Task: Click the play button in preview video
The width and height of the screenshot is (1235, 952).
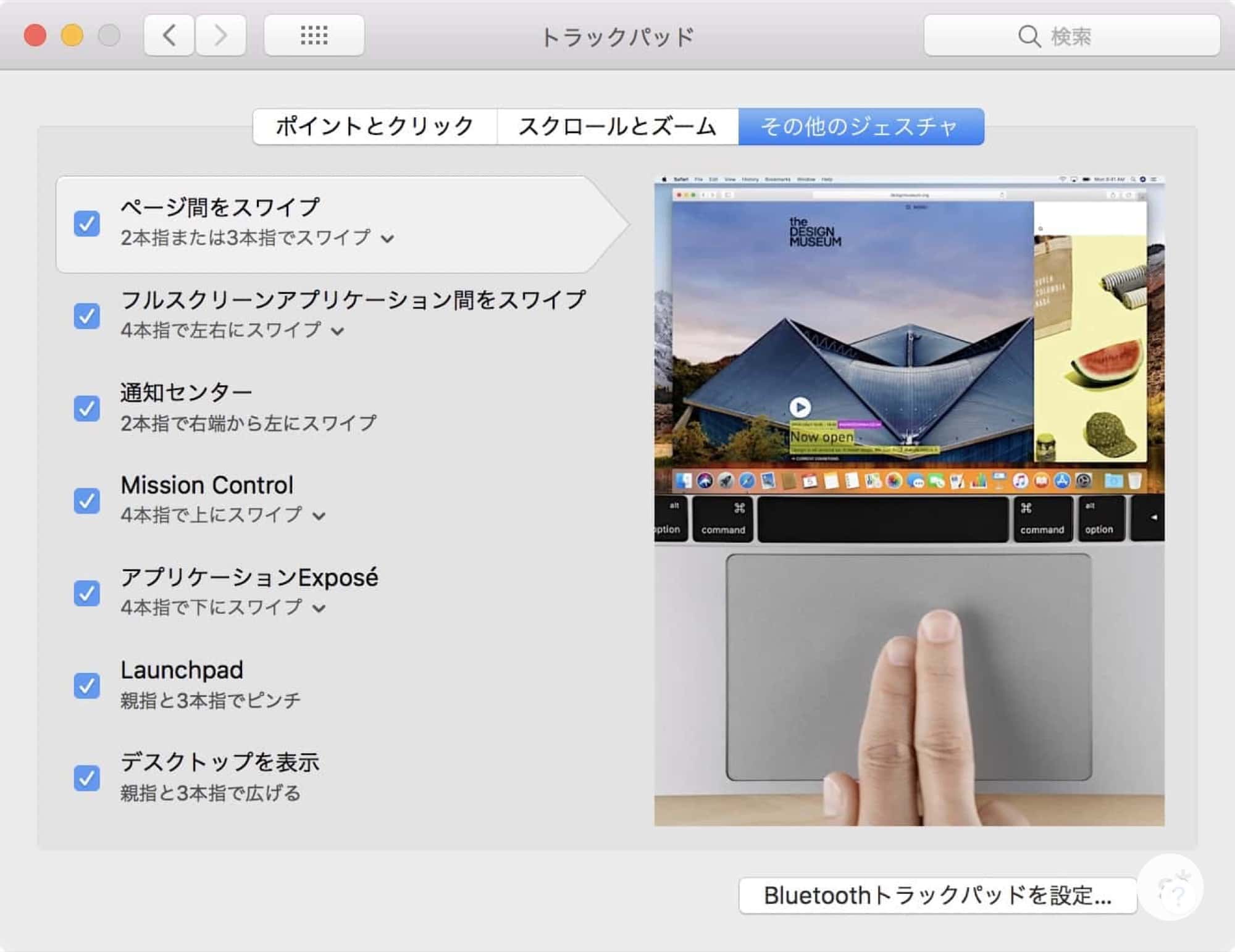Action: pos(800,407)
